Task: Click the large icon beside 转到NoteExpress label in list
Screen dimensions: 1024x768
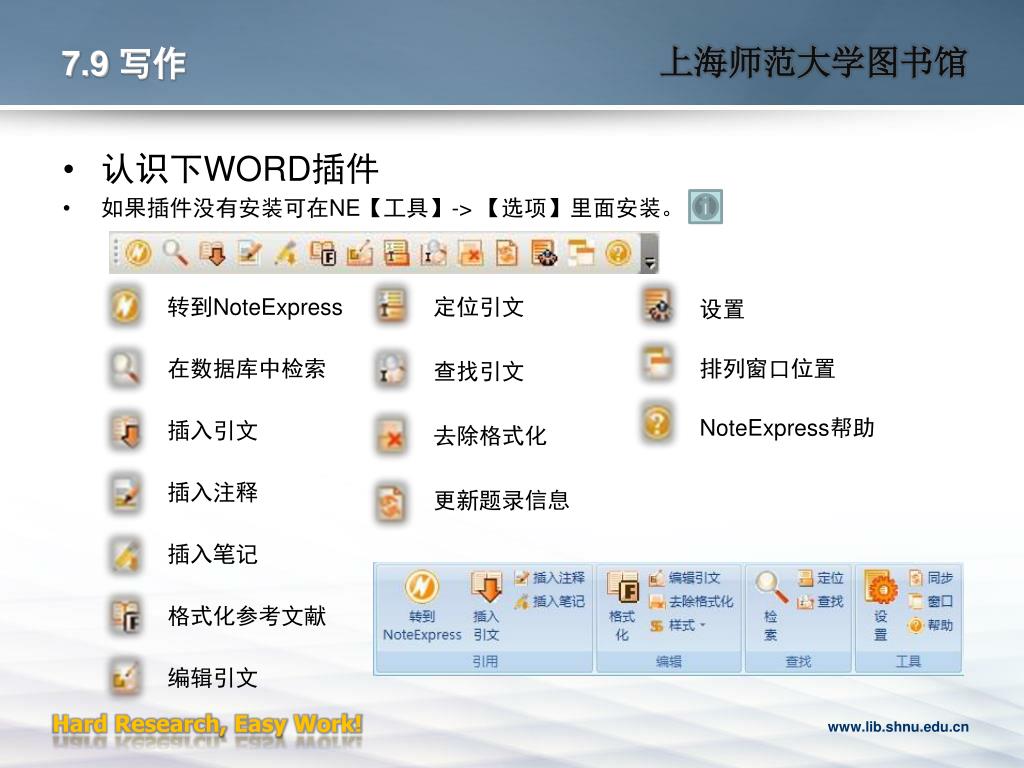Action: [x=125, y=305]
